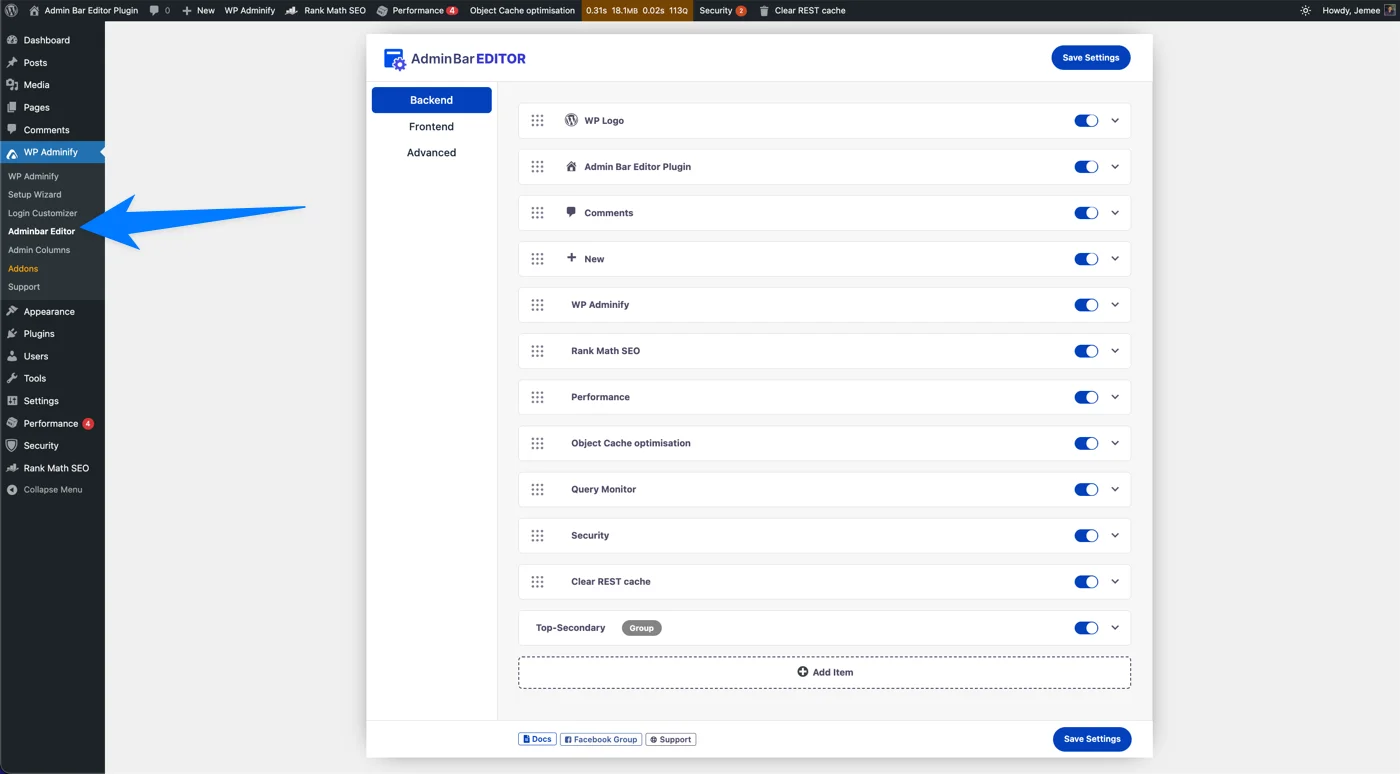Click the brightness toggle icon near Howdy menu

pyautogui.click(x=1307, y=10)
